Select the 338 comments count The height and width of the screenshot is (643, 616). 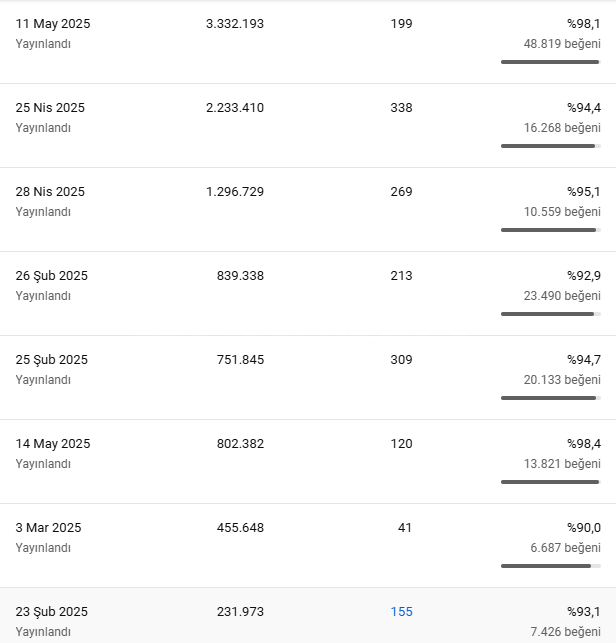(x=401, y=107)
